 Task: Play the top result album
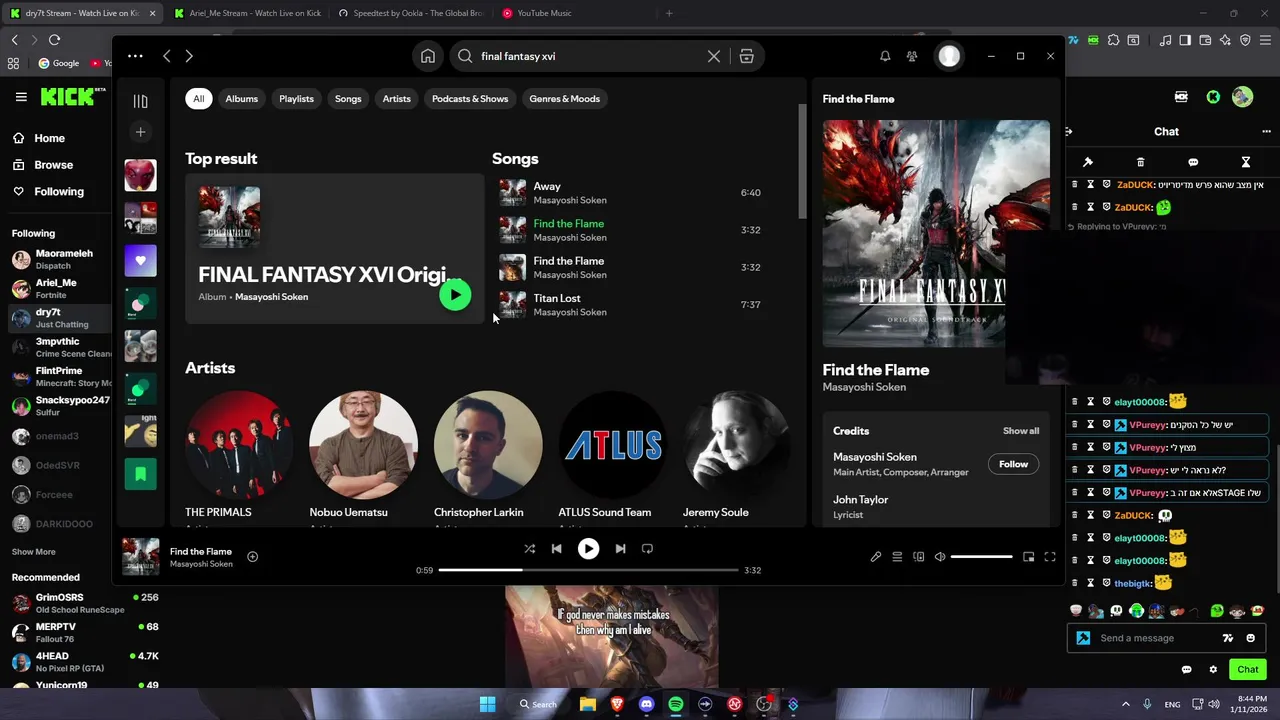click(x=455, y=295)
